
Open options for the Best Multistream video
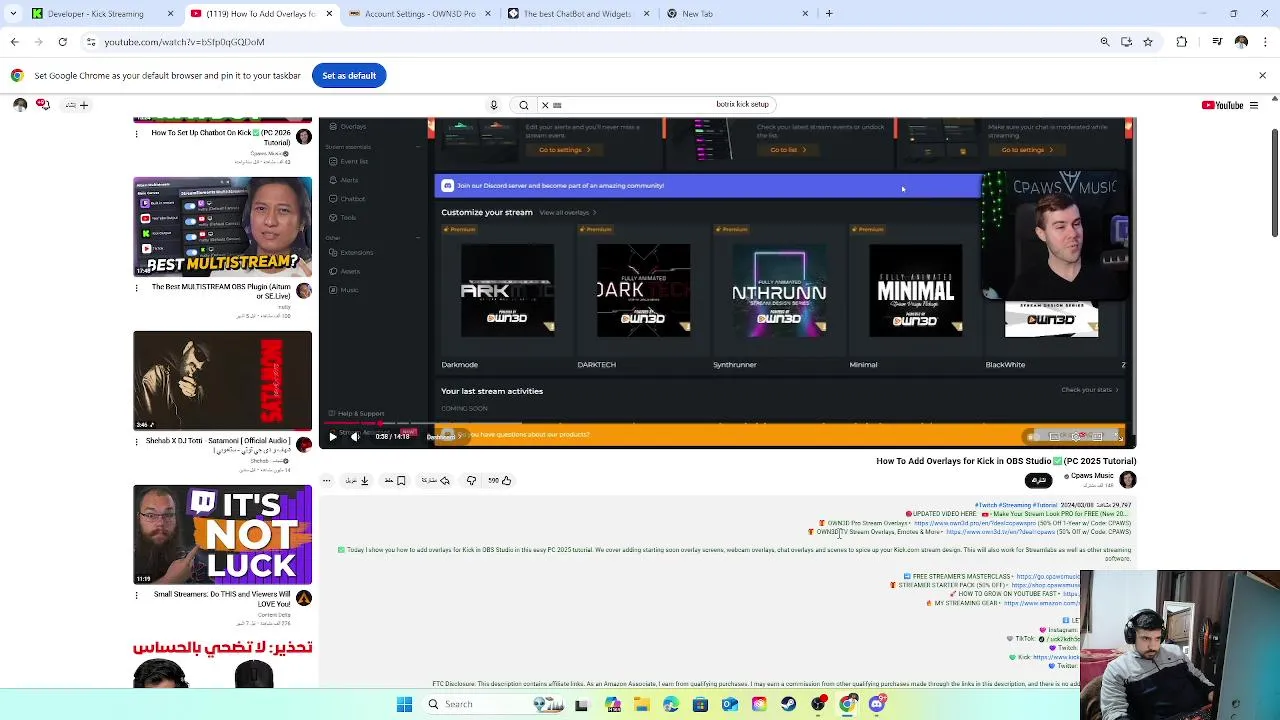(137, 288)
